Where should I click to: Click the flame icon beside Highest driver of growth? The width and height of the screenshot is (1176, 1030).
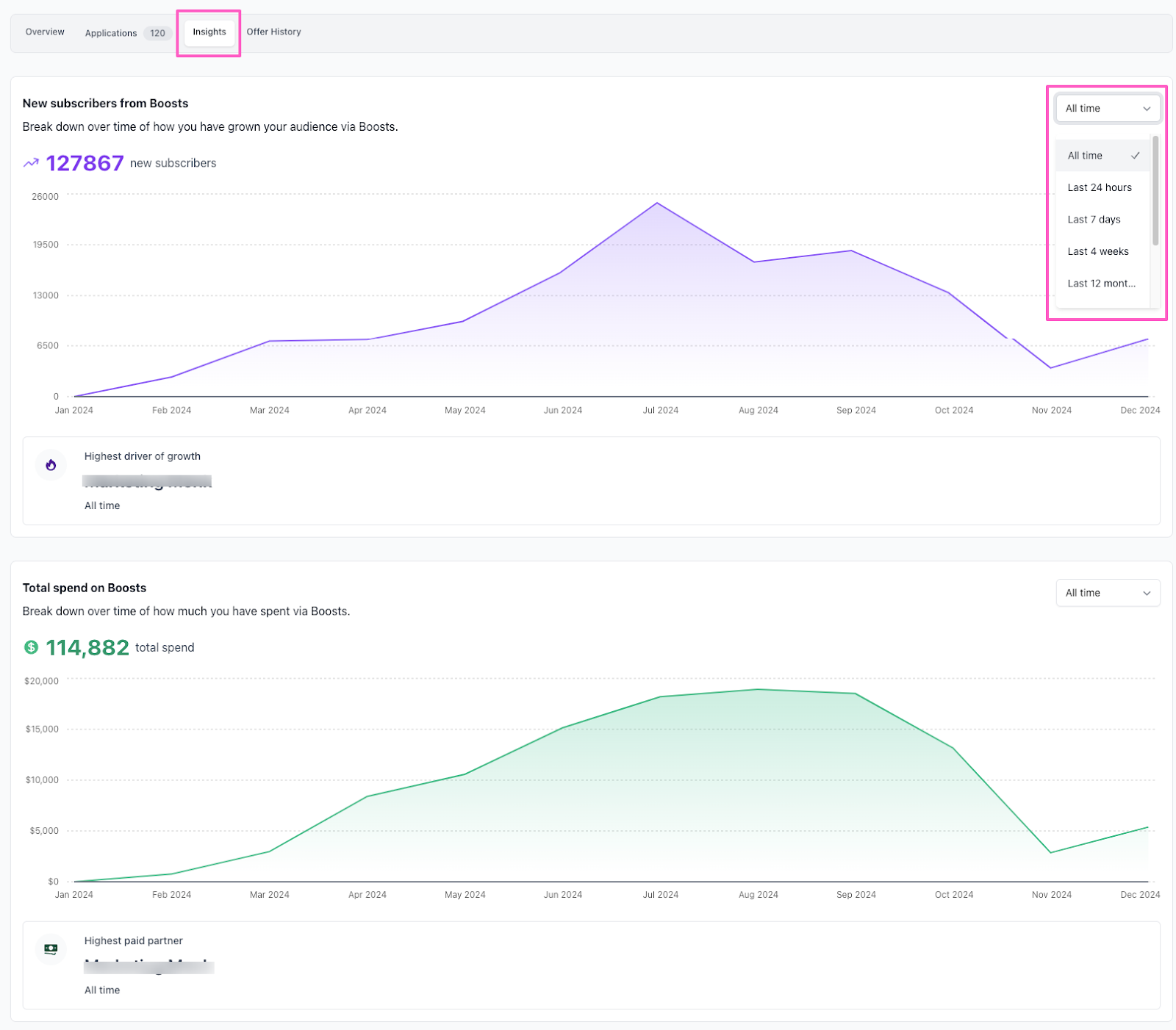(x=51, y=465)
